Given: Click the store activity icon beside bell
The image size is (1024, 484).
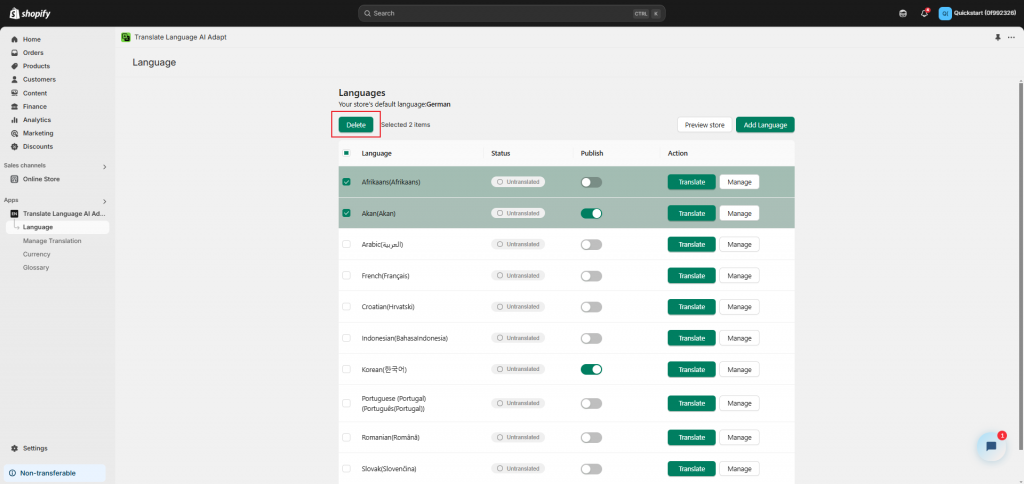Looking at the screenshot, I should tap(904, 13).
